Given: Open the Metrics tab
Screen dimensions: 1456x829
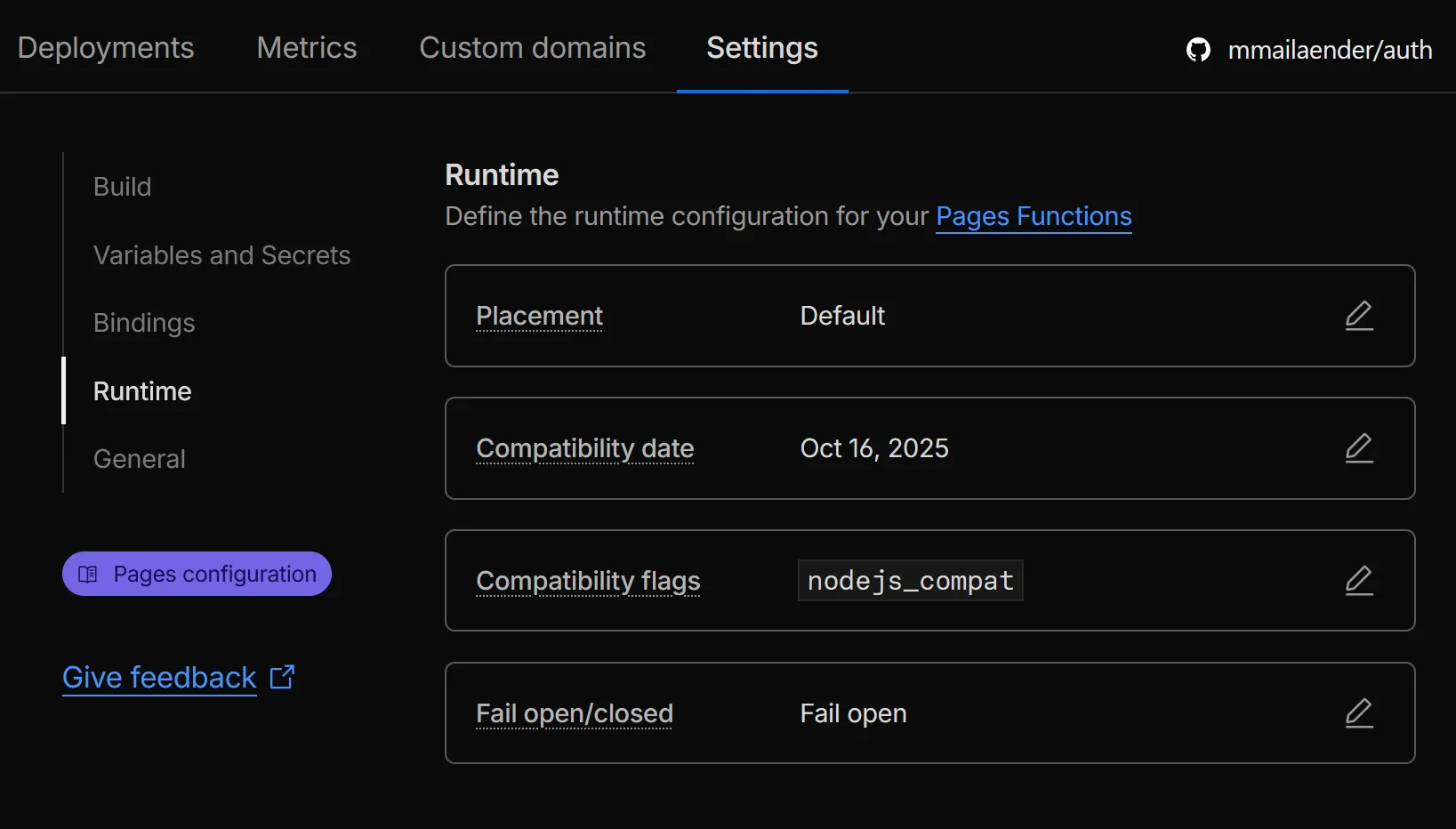Looking at the screenshot, I should [x=306, y=48].
